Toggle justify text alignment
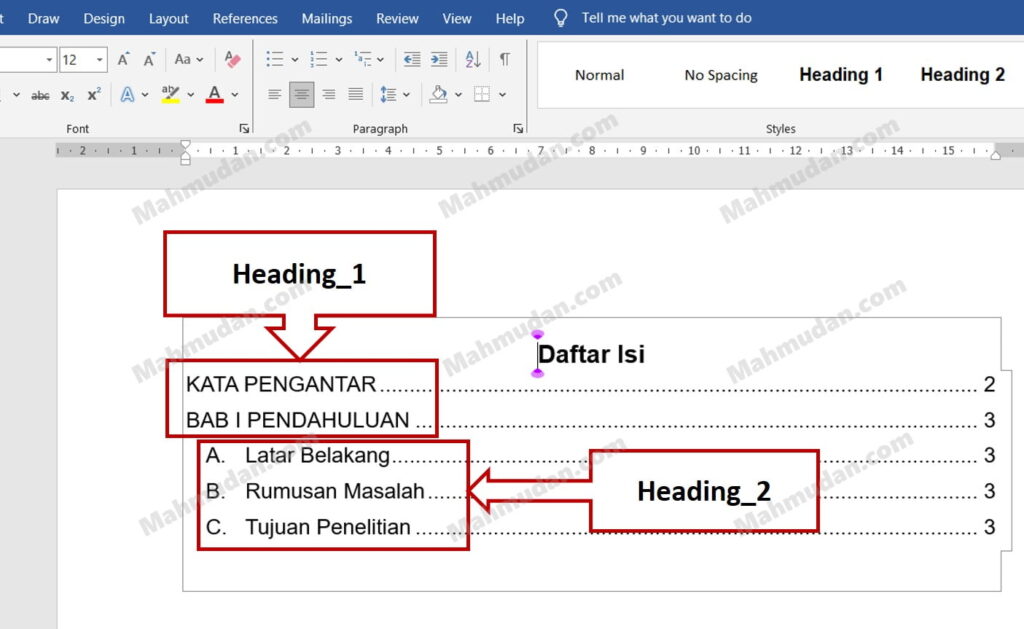Image resolution: width=1024 pixels, height=629 pixels. click(355, 95)
